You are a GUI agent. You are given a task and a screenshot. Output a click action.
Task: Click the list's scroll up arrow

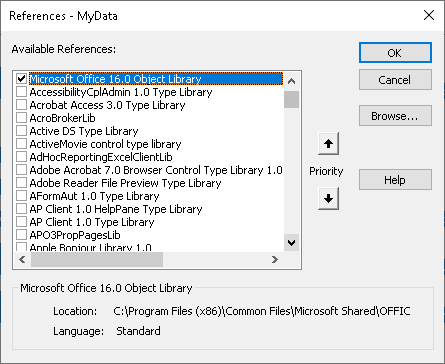coord(291,81)
